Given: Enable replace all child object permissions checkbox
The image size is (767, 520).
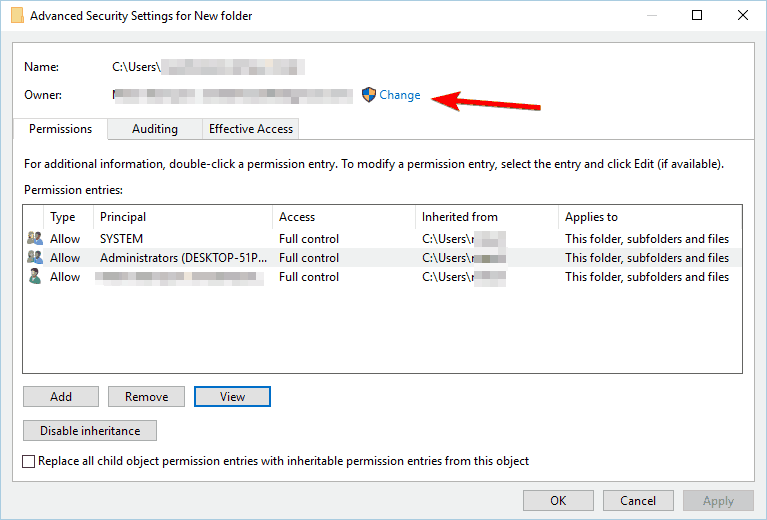Looking at the screenshot, I should click(x=29, y=461).
